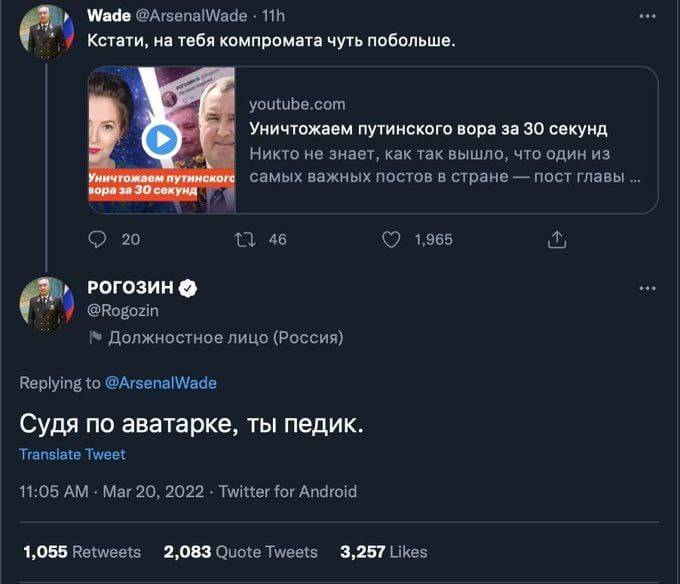Click the tweet timestamp 11:05 AM · Mar 20, 2022
The height and width of the screenshot is (584, 680).
[x=111, y=491]
